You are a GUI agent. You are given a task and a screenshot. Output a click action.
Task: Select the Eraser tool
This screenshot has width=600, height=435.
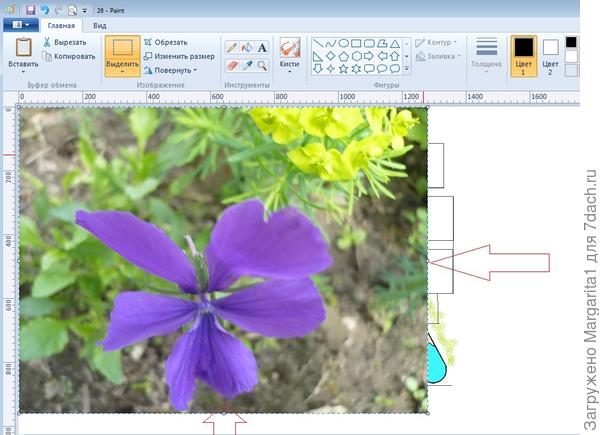click(232, 65)
